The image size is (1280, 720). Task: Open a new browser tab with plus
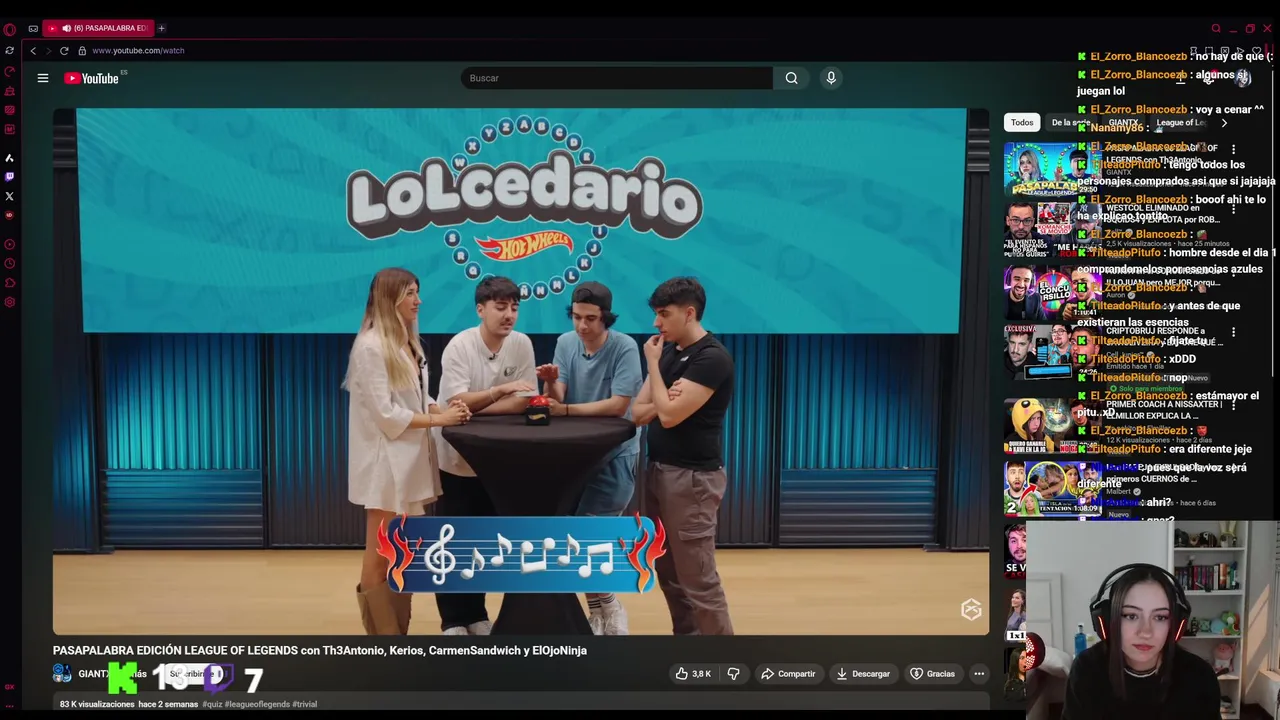point(161,28)
